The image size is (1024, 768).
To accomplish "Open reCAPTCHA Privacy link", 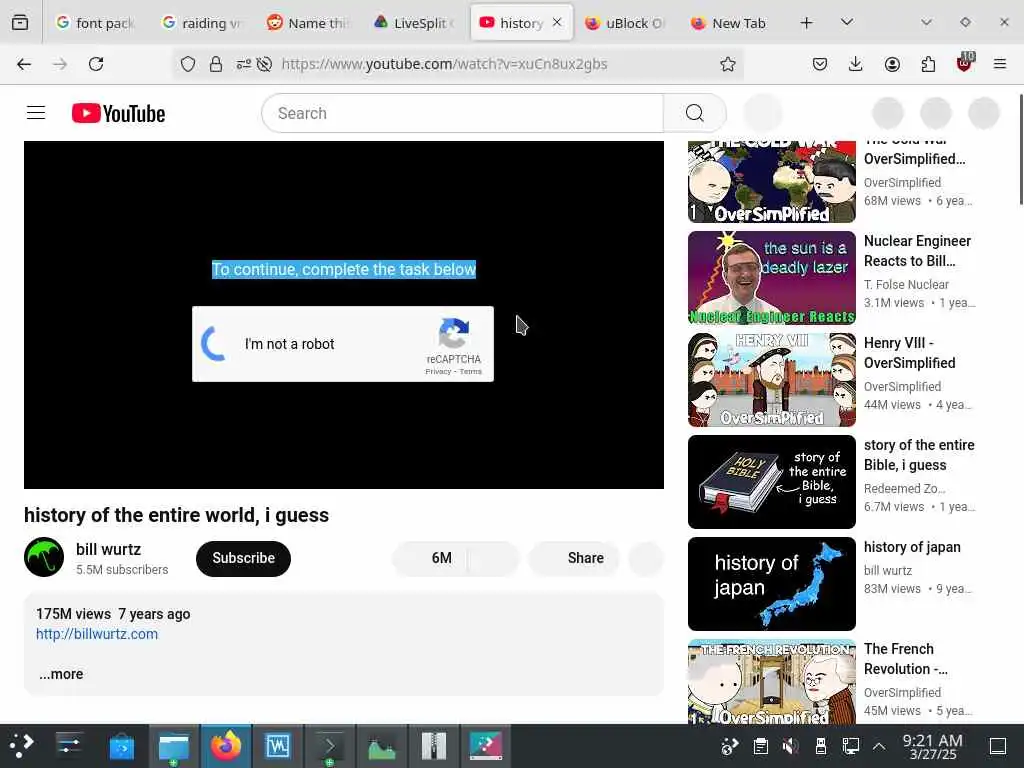I will [438, 372].
